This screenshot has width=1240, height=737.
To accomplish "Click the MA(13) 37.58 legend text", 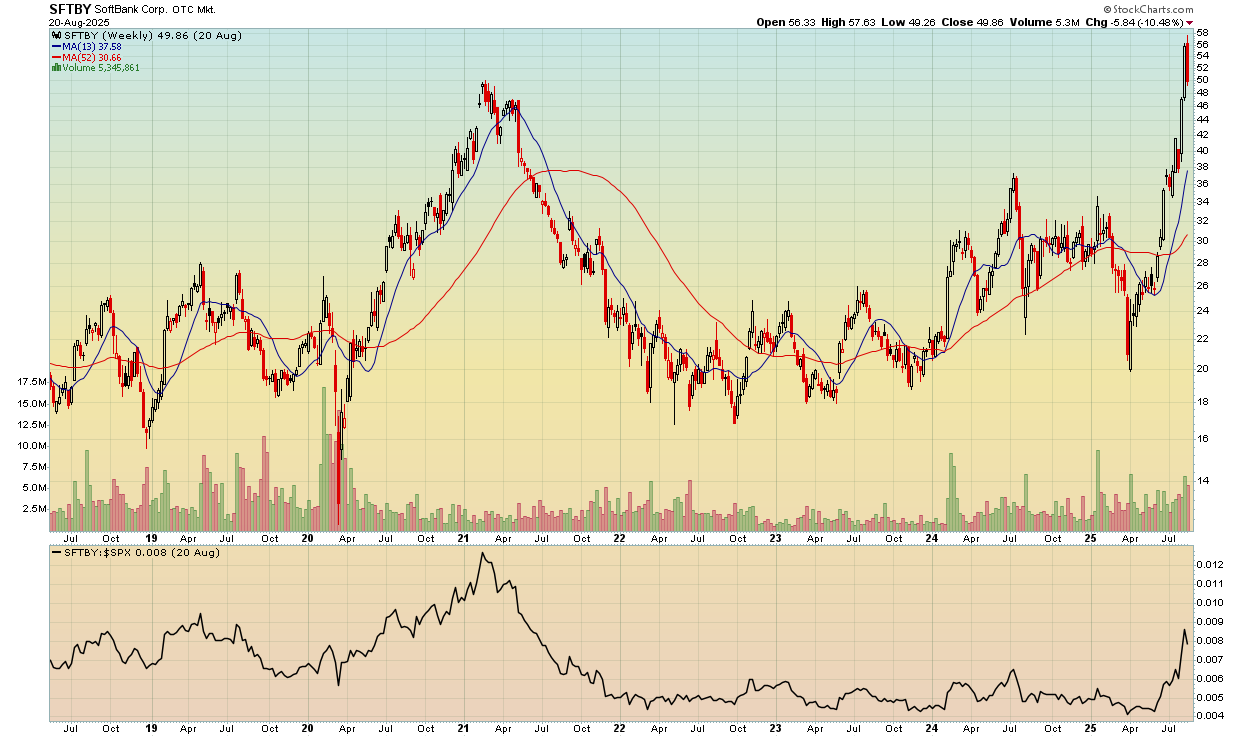I will point(92,46).
